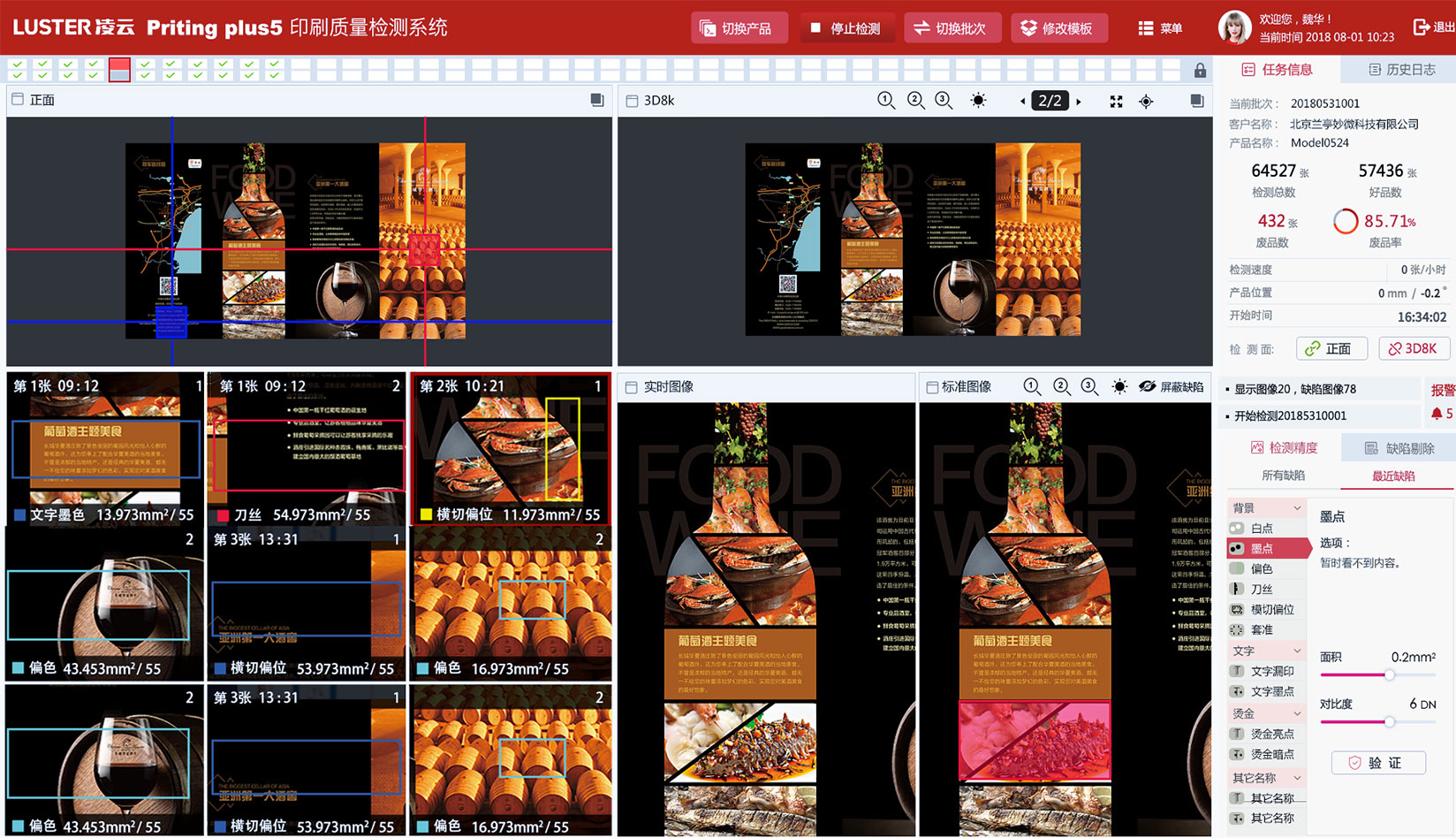
Task: Click the brightness icon in 3D8k toolbar
Action: (x=978, y=101)
